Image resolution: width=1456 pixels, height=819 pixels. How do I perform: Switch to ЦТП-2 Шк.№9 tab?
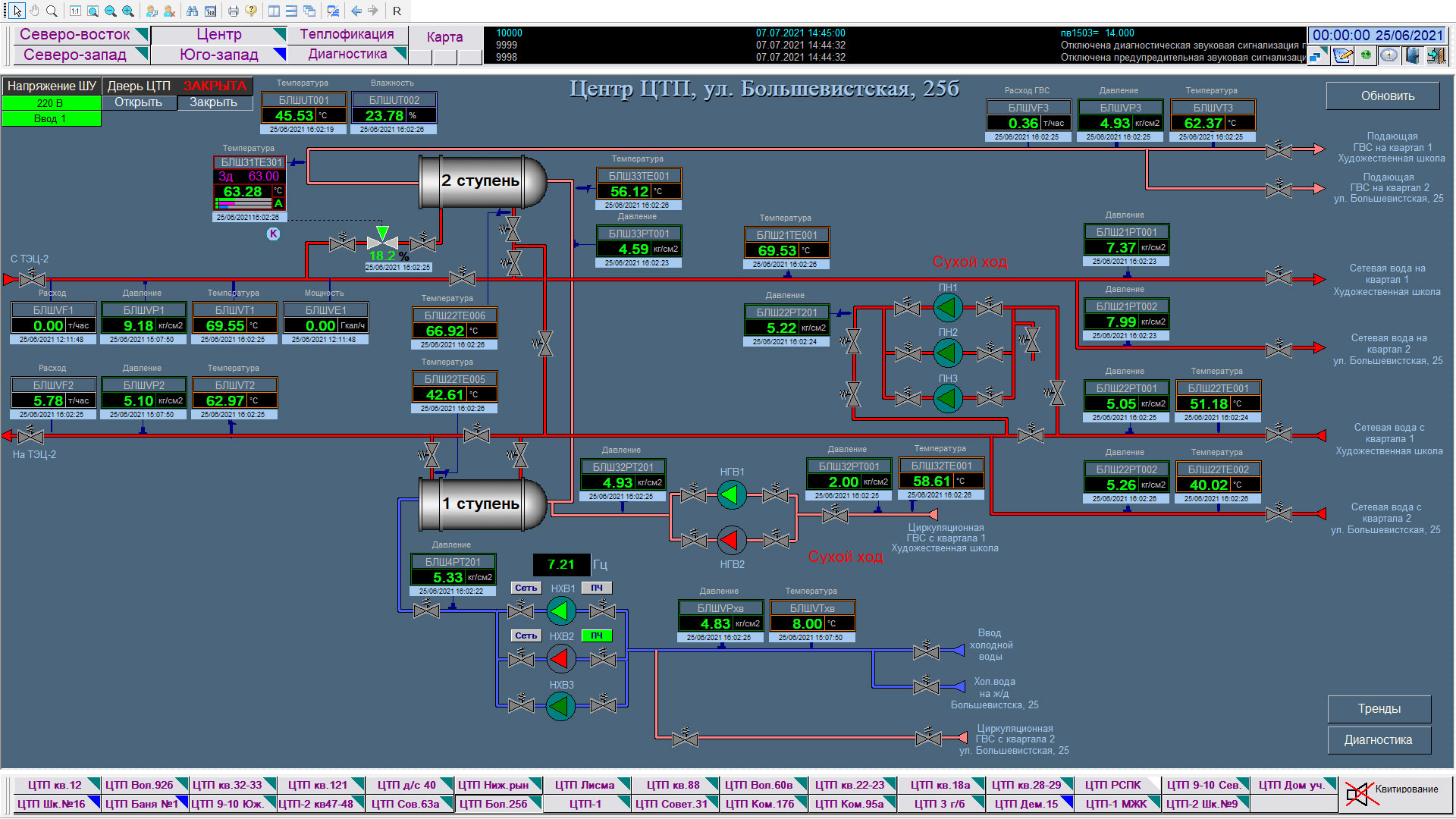point(1206,803)
